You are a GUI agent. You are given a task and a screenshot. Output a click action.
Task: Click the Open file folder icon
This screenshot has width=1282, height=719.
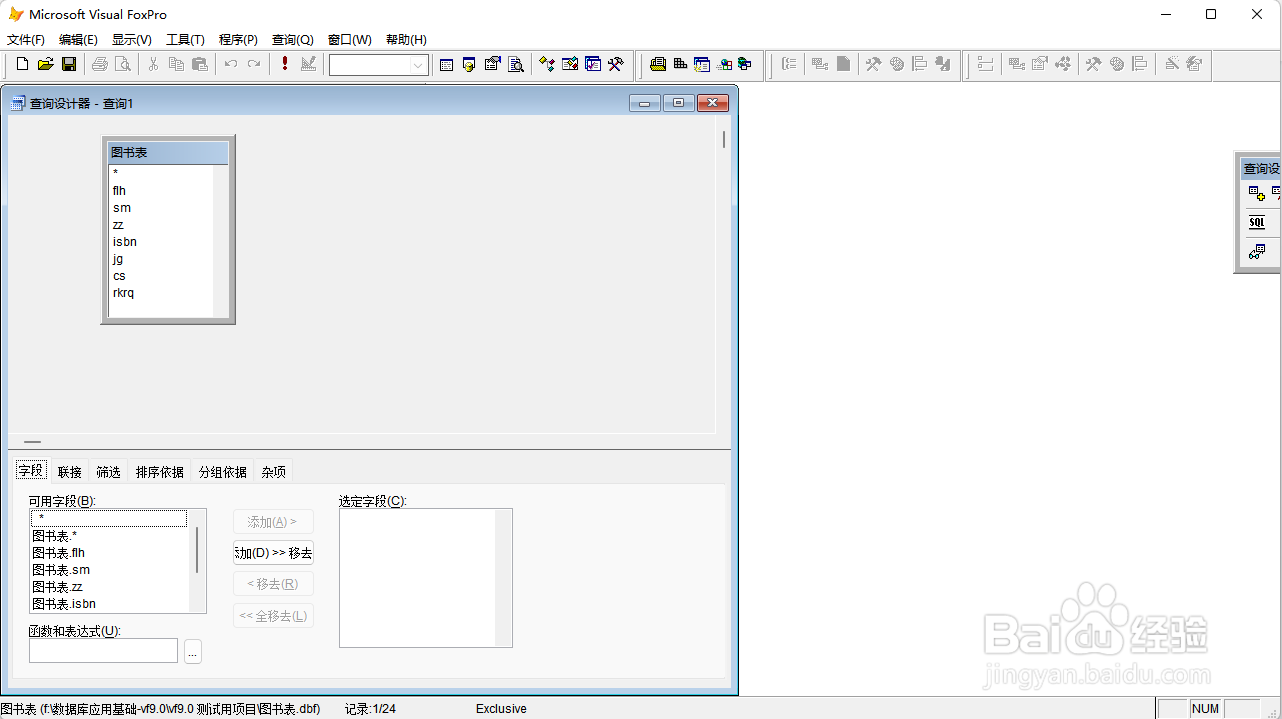pyautogui.click(x=46, y=64)
